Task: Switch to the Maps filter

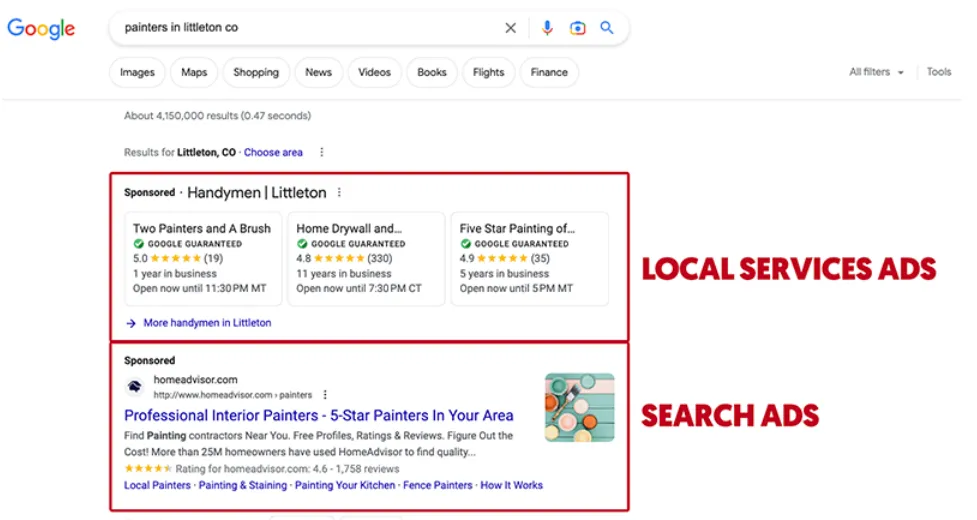Action: click(194, 72)
